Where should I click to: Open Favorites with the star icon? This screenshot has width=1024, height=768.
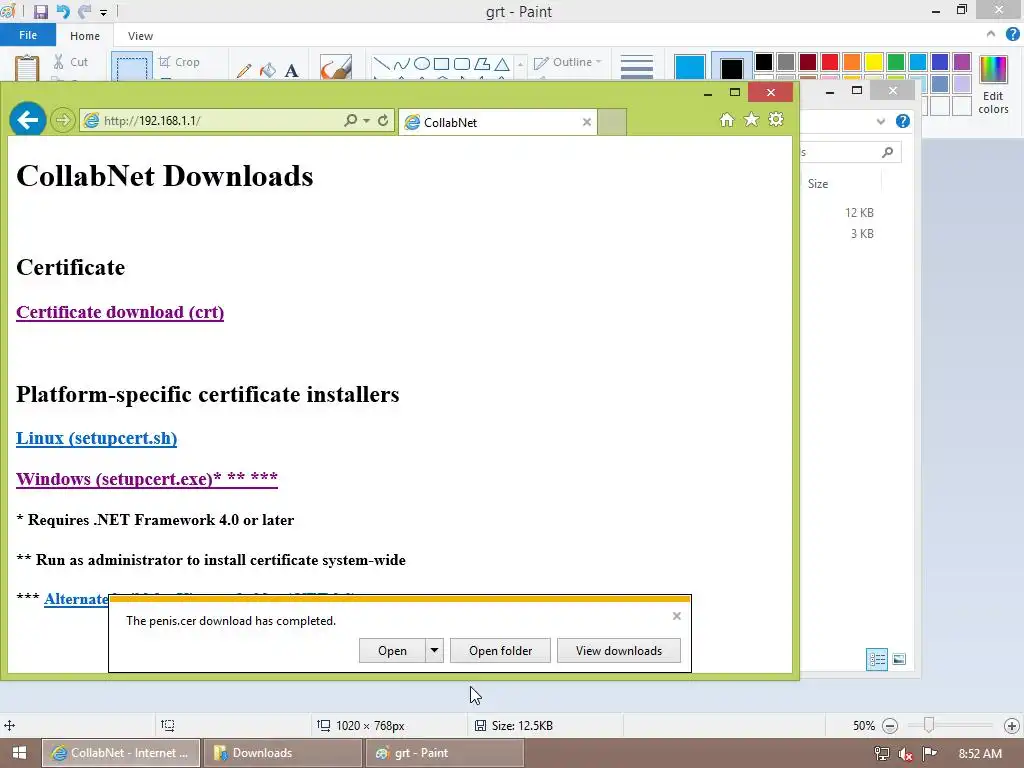tap(752, 120)
